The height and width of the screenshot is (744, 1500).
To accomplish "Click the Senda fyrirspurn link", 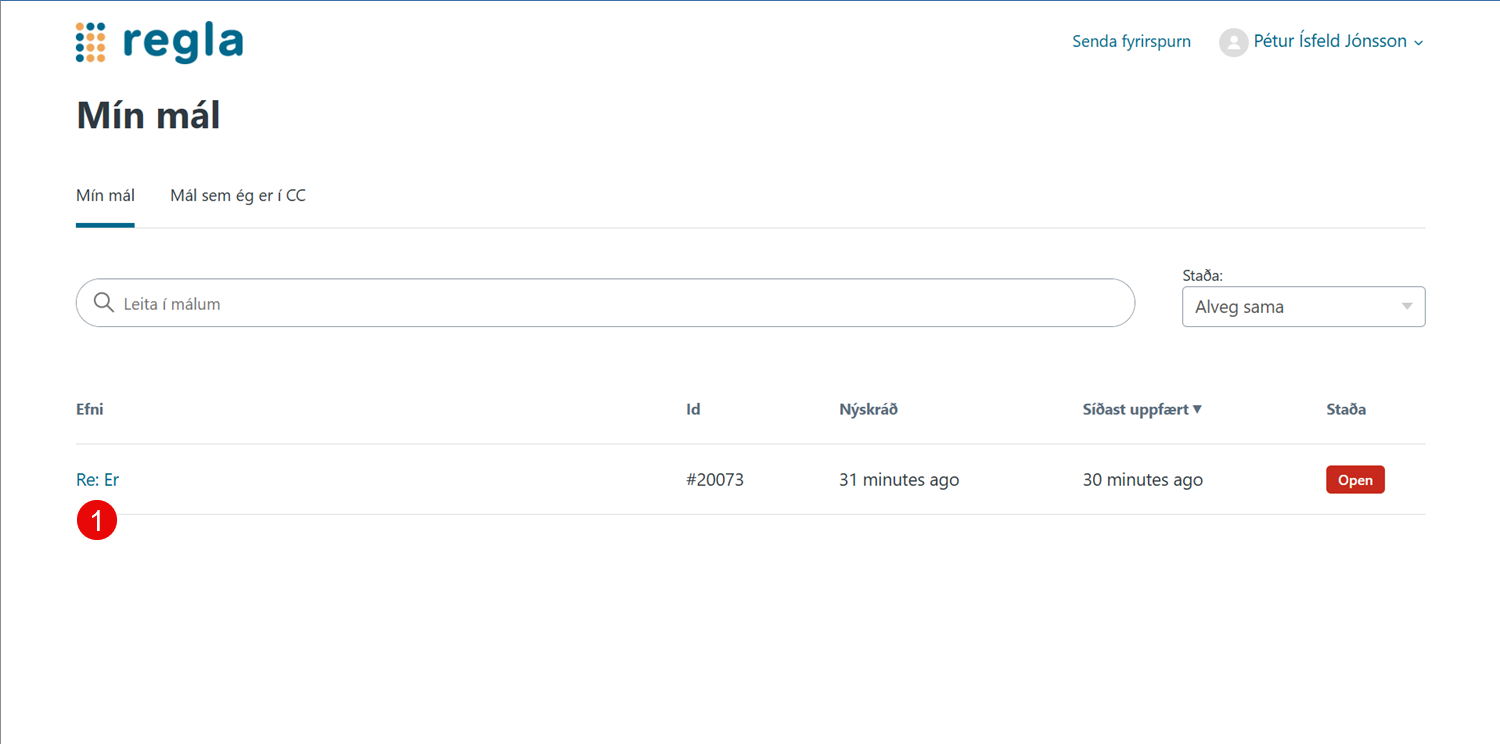I will pyautogui.click(x=1131, y=42).
